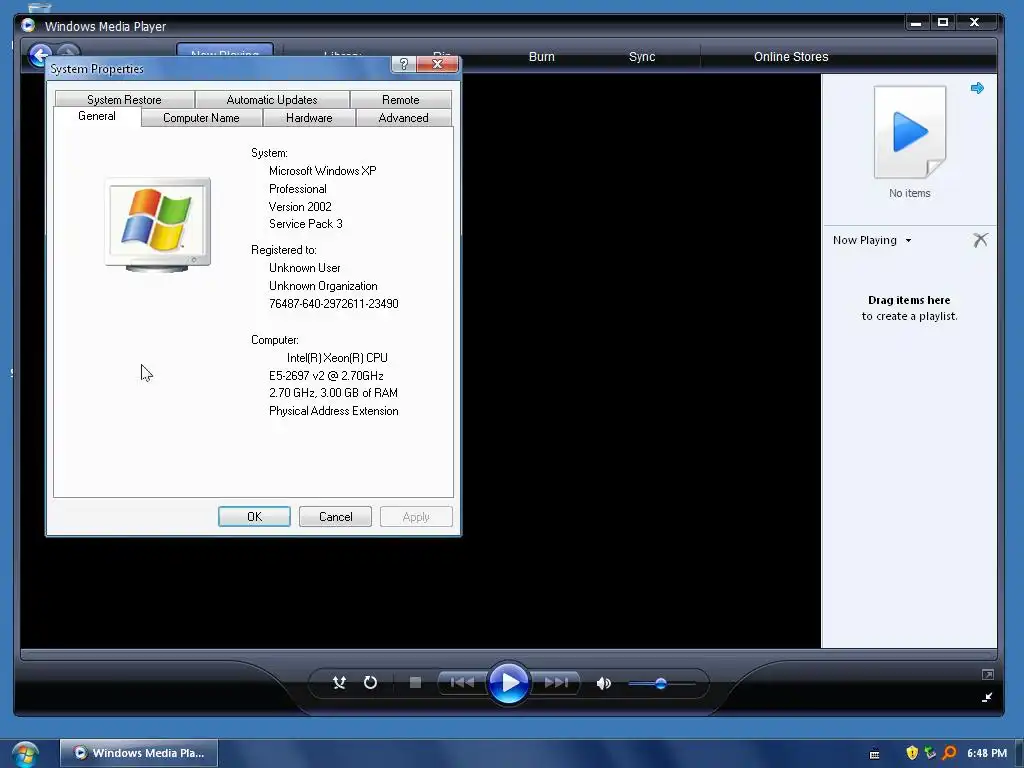This screenshot has width=1024, height=768.
Task: Open the Online Stores tab
Action: tap(791, 57)
